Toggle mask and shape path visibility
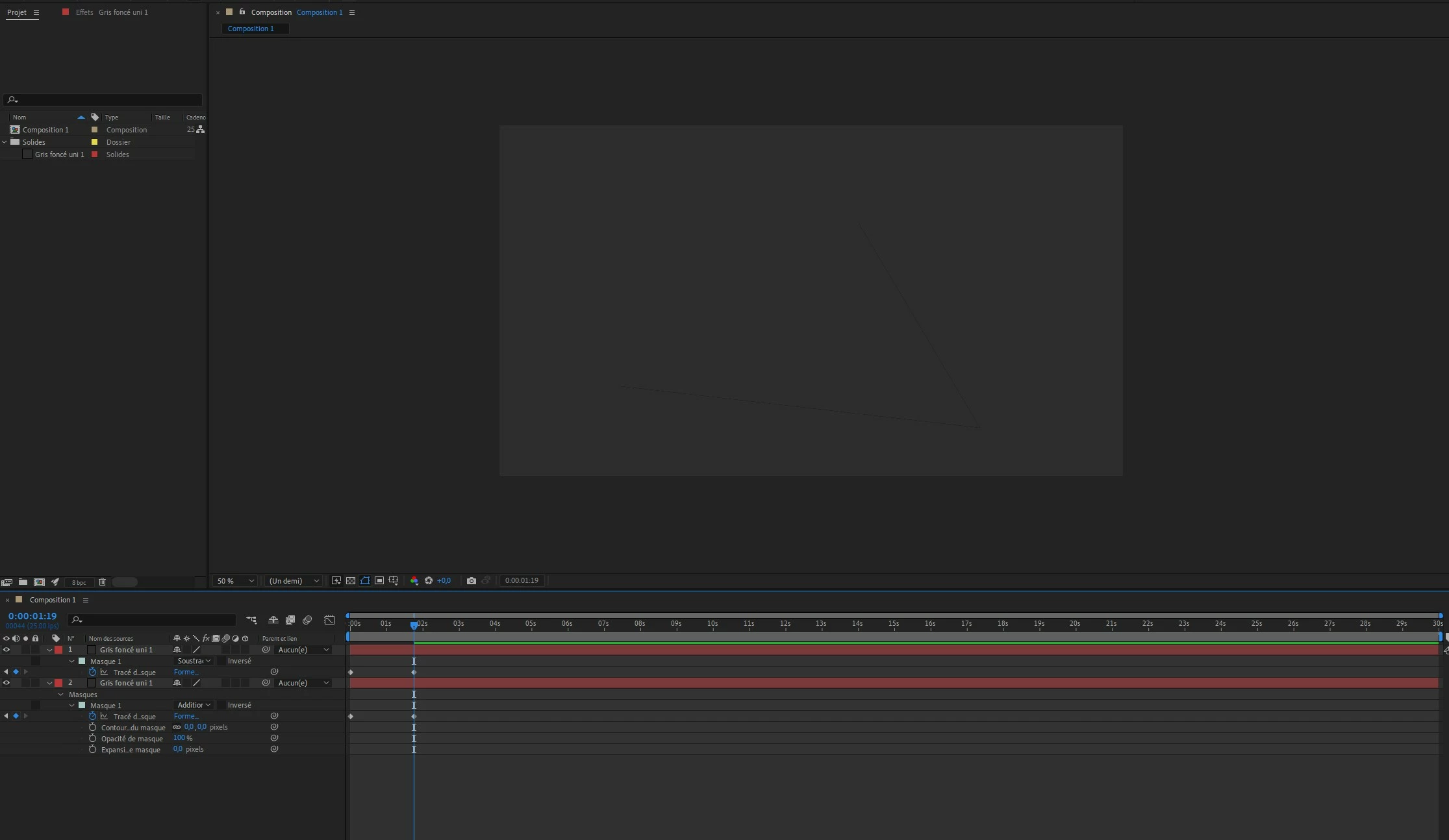Viewport: 1449px width, 840px height. coord(365,580)
